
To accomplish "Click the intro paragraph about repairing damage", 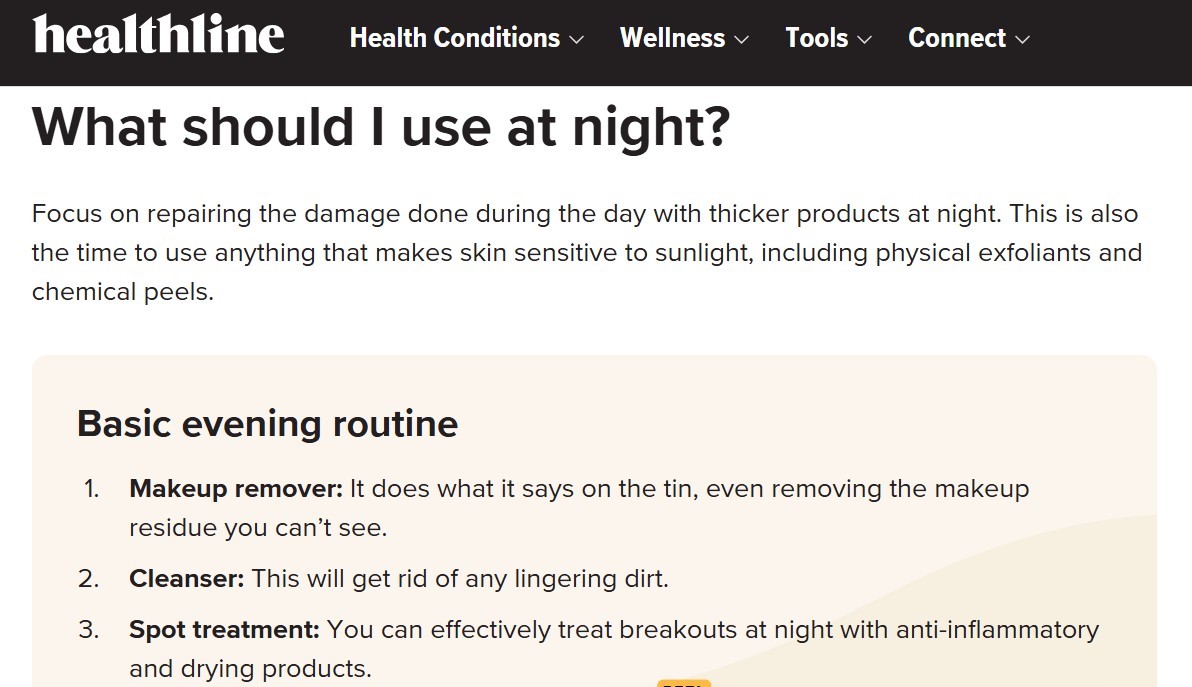I will pyautogui.click(x=587, y=252).
